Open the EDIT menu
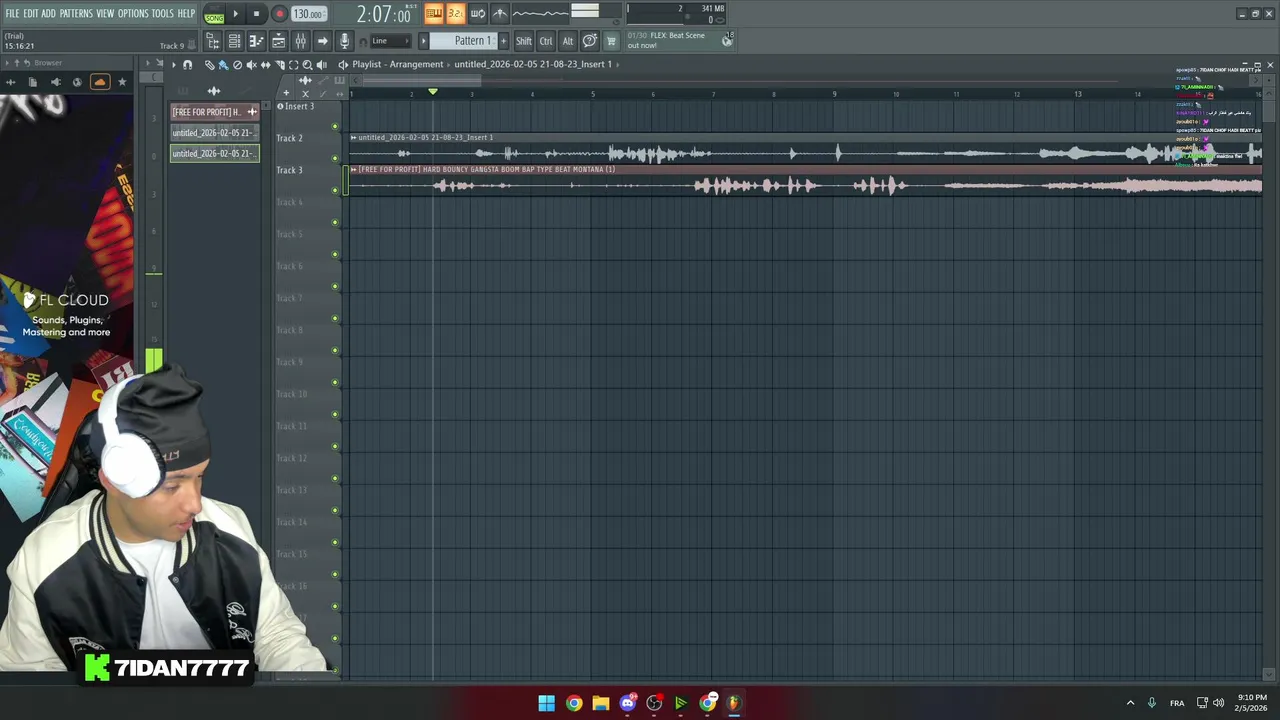The image size is (1280, 720). click(x=31, y=13)
